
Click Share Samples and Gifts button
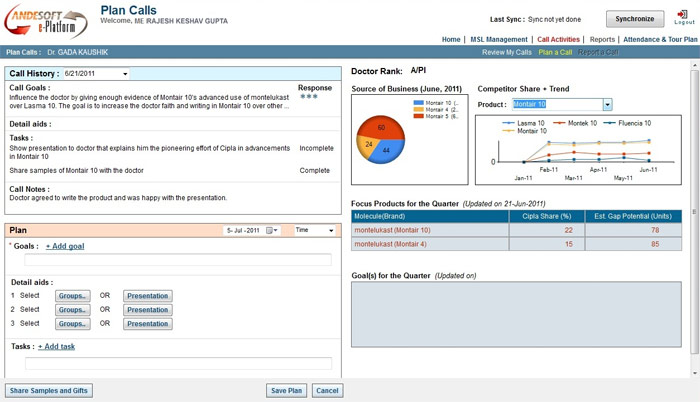click(x=49, y=390)
